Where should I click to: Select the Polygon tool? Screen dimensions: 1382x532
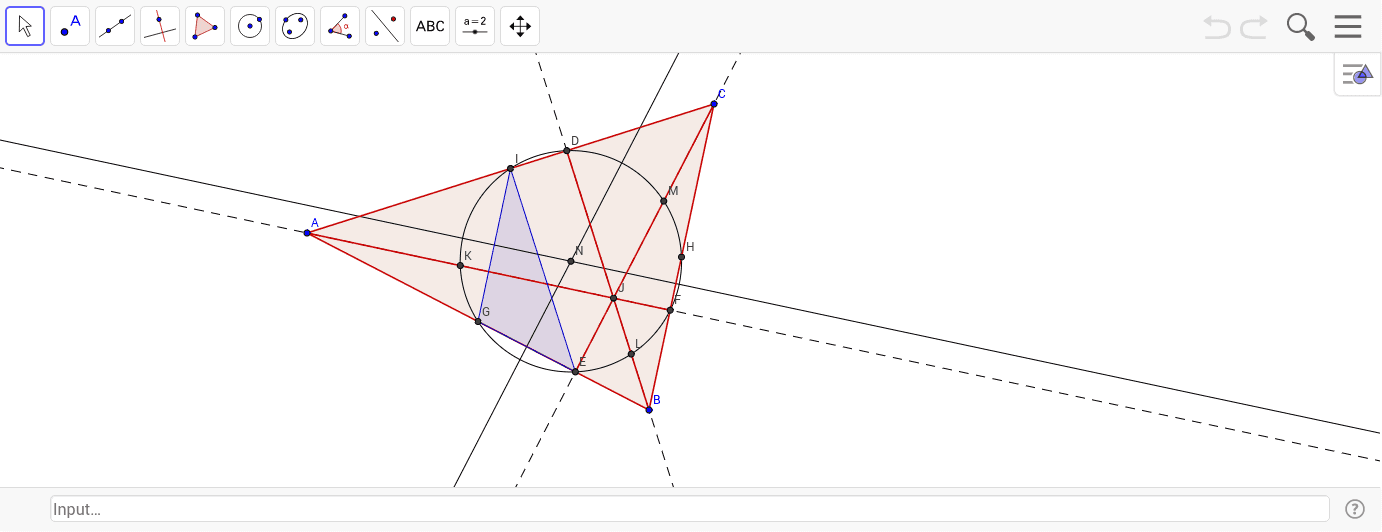205,26
